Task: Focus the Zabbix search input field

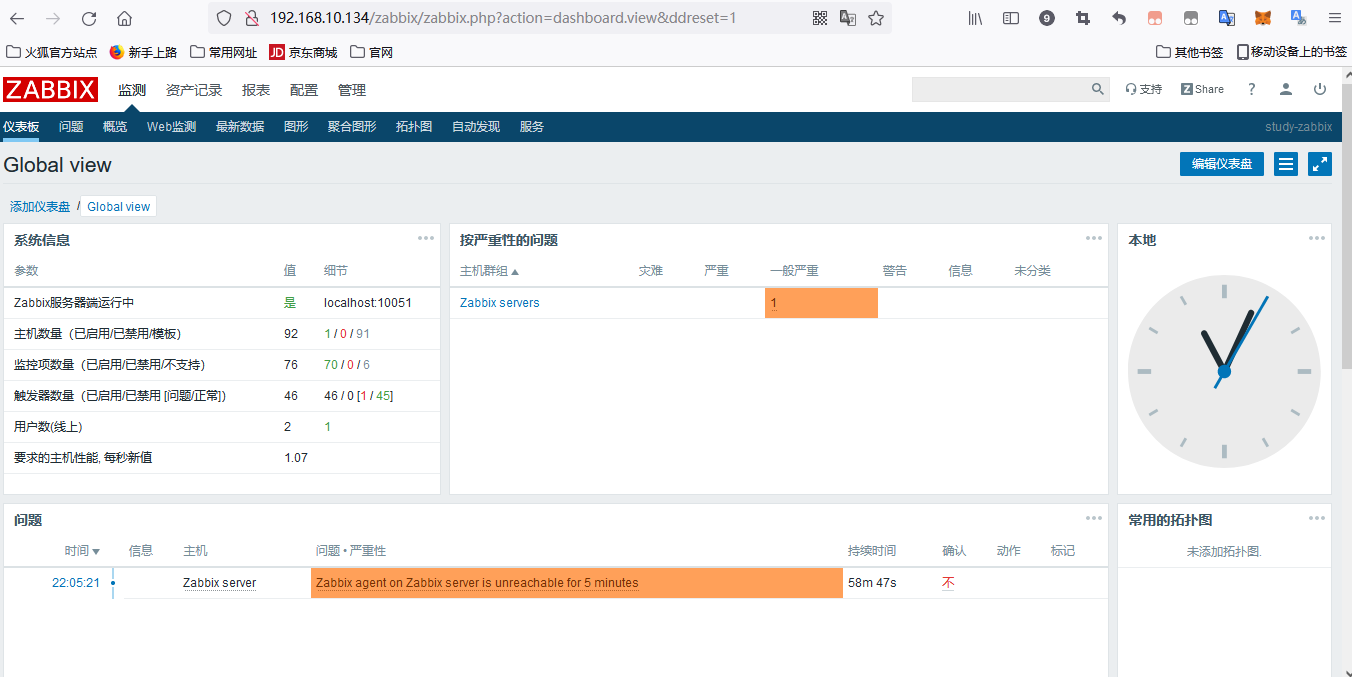Action: [x=1001, y=89]
